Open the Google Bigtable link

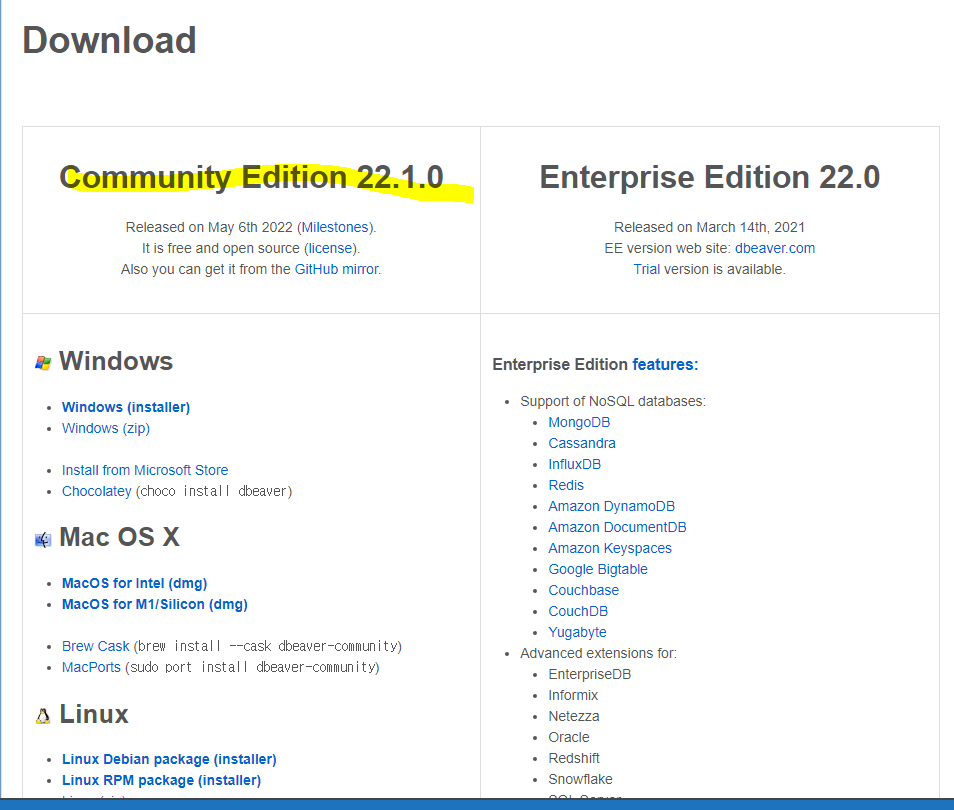pyautogui.click(x=597, y=569)
